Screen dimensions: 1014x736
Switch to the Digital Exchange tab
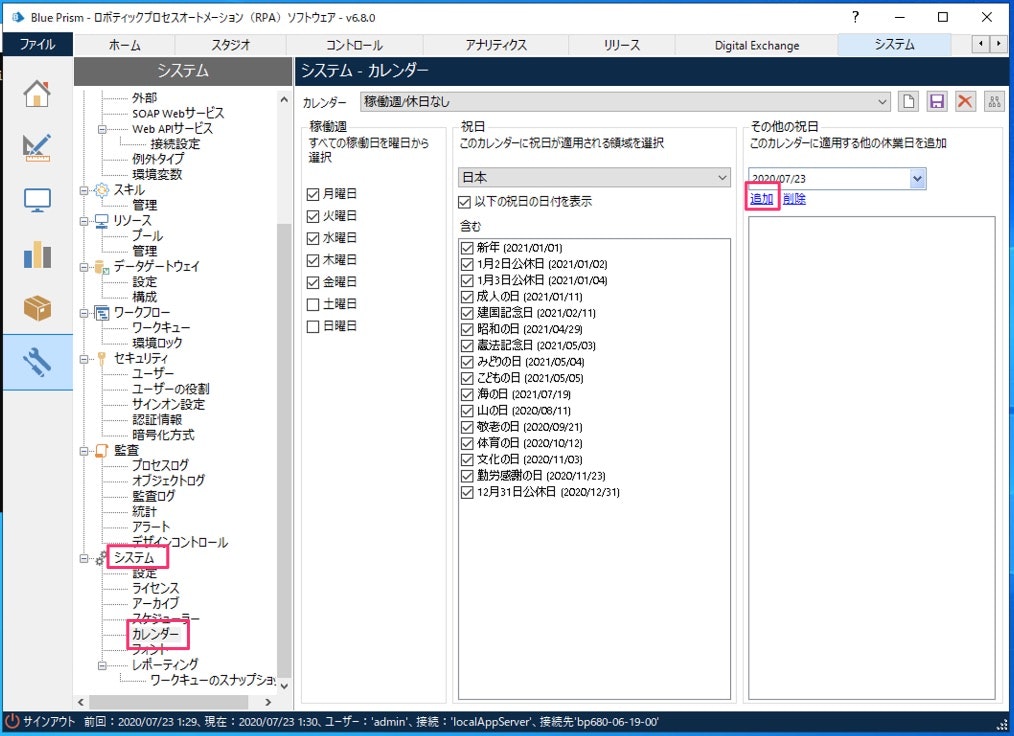757,45
